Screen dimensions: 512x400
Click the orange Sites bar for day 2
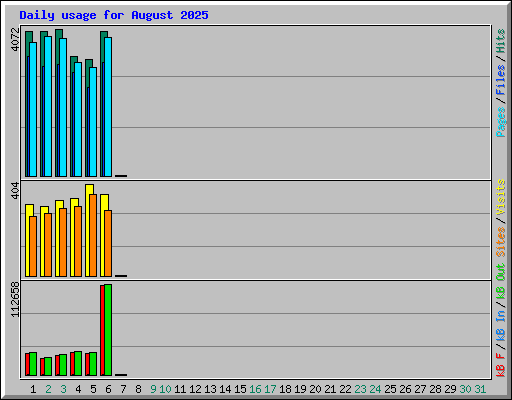(x=48, y=245)
